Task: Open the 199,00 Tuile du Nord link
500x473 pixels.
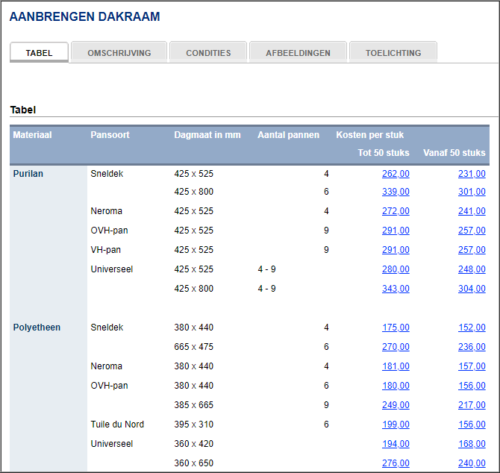Action: tap(396, 425)
